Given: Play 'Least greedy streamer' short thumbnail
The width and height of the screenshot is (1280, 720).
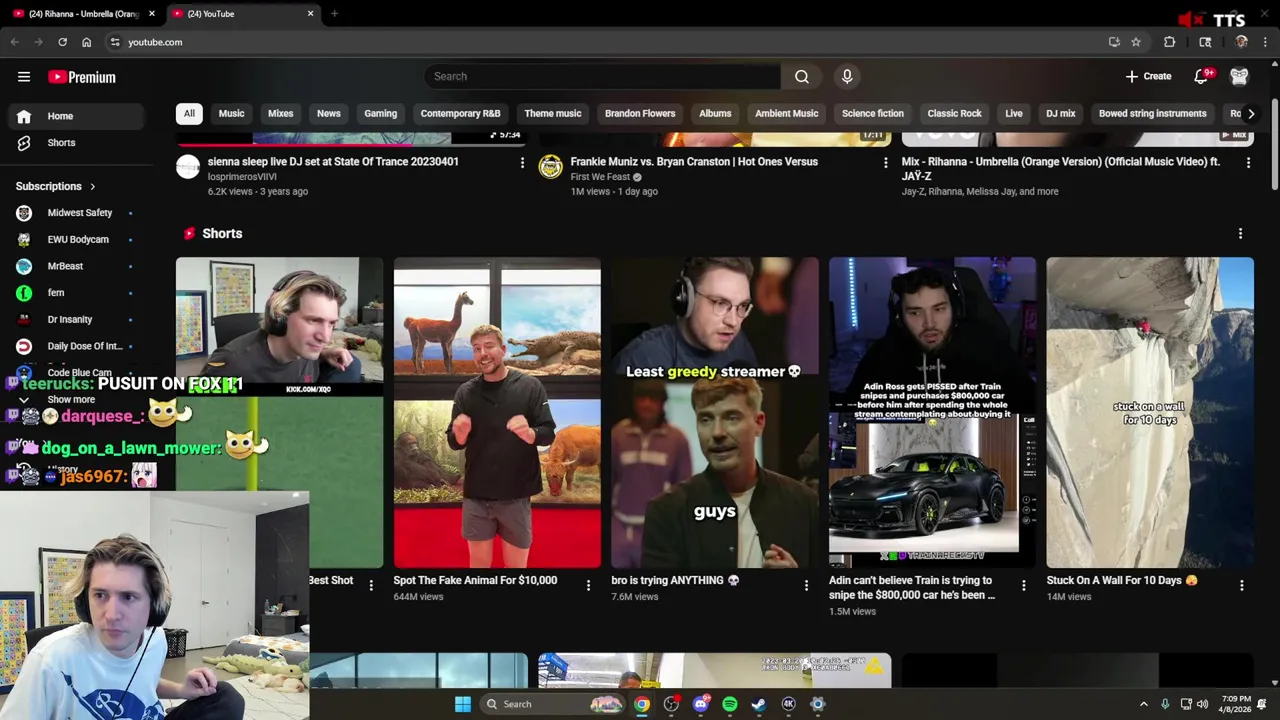Looking at the screenshot, I should [715, 412].
